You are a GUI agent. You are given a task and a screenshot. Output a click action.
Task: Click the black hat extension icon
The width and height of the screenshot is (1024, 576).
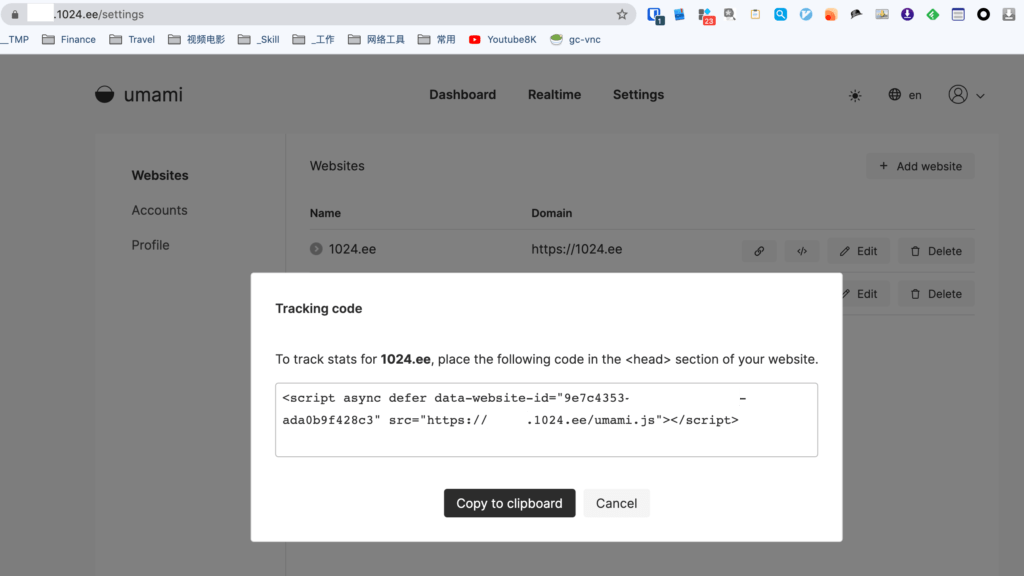pos(856,14)
